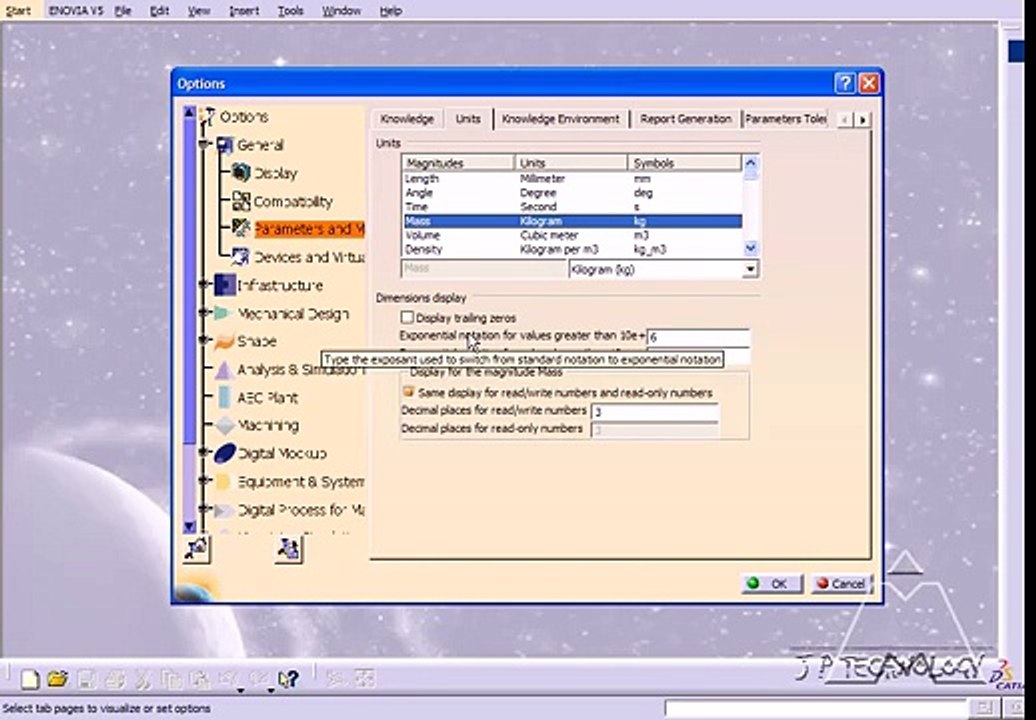Click the greyed Print toolbar icon
1036x720 pixels.
point(115,679)
